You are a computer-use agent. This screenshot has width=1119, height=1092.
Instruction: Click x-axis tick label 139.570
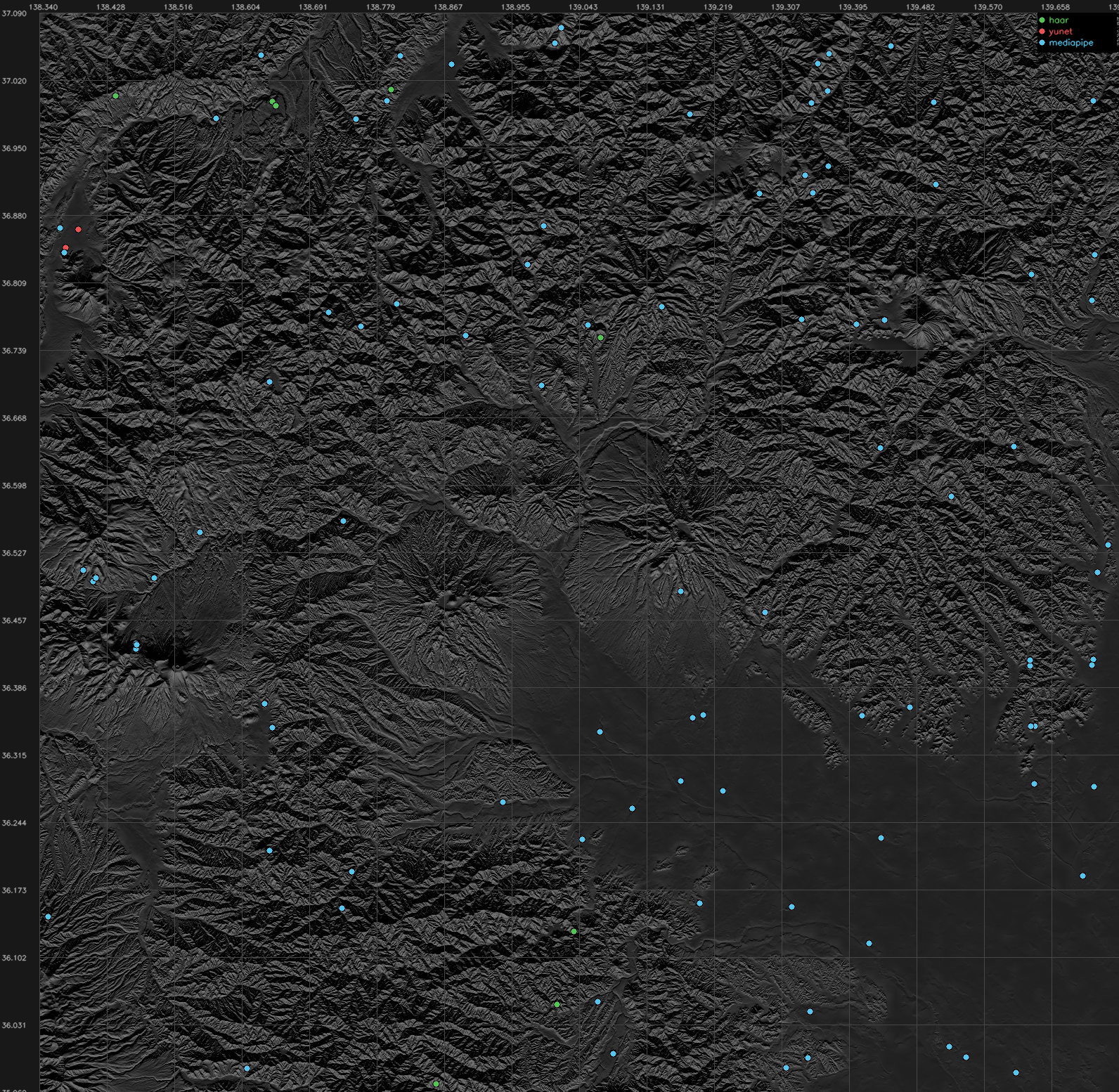[x=988, y=7]
